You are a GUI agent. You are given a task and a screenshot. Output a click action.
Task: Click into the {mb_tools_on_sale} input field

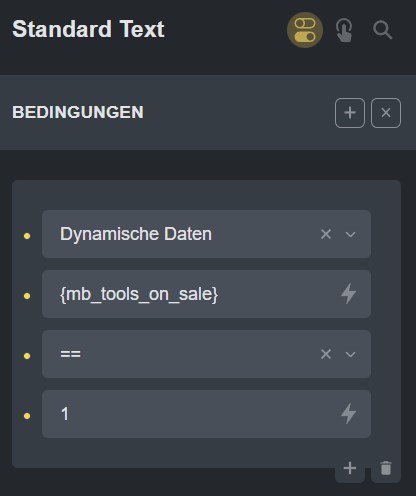206,294
